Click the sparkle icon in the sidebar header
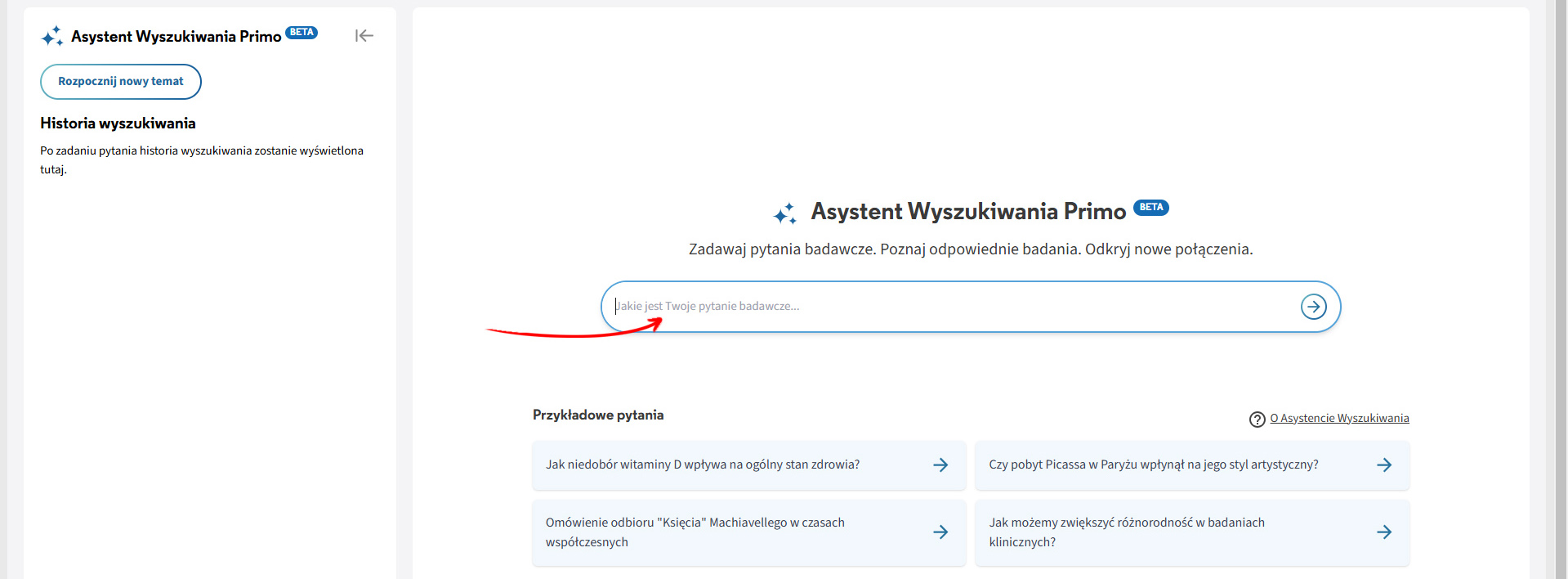The width and height of the screenshot is (1568, 579). pyautogui.click(x=52, y=37)
